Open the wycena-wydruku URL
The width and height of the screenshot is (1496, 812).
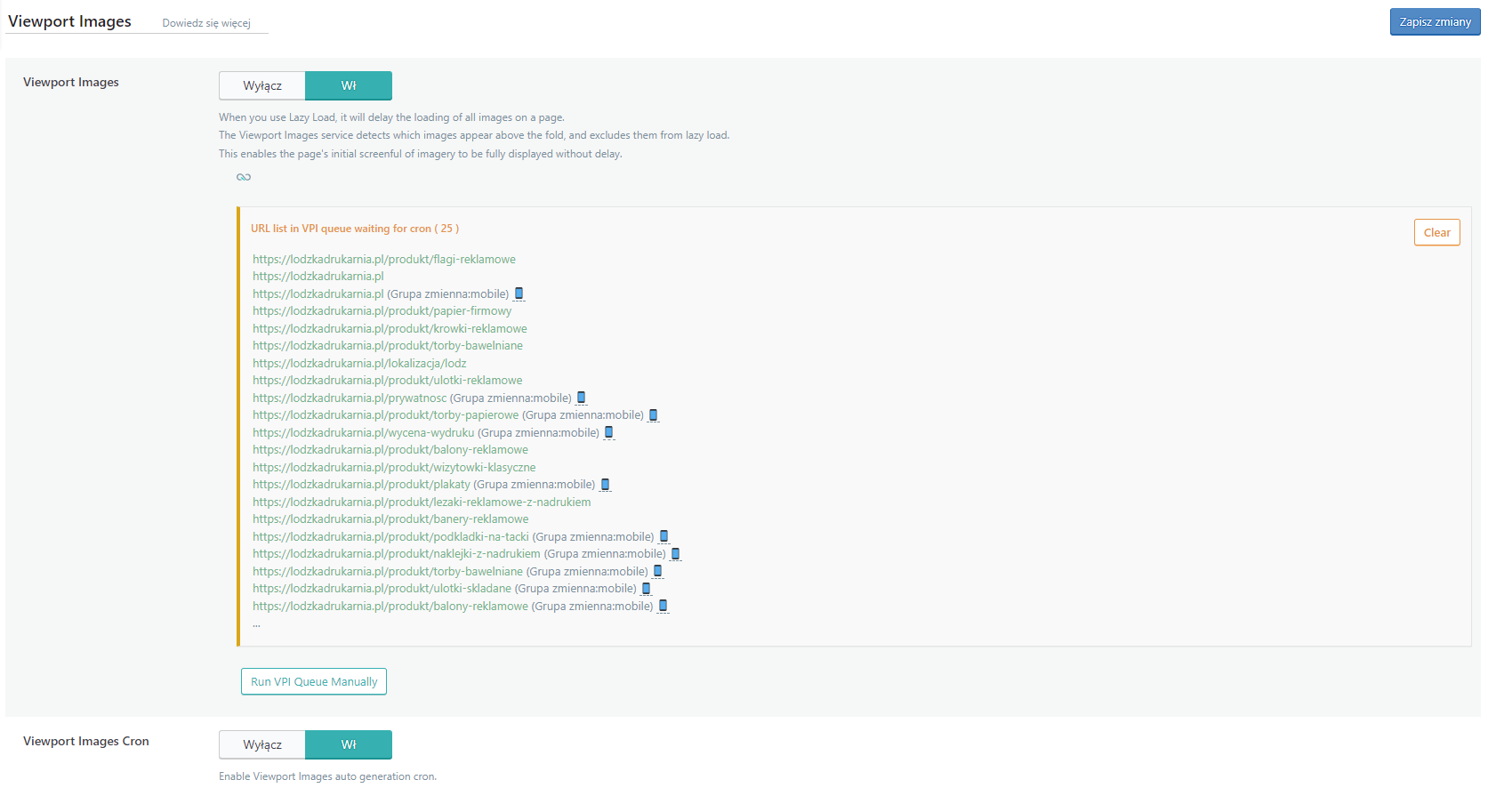[x=364, y=432]
